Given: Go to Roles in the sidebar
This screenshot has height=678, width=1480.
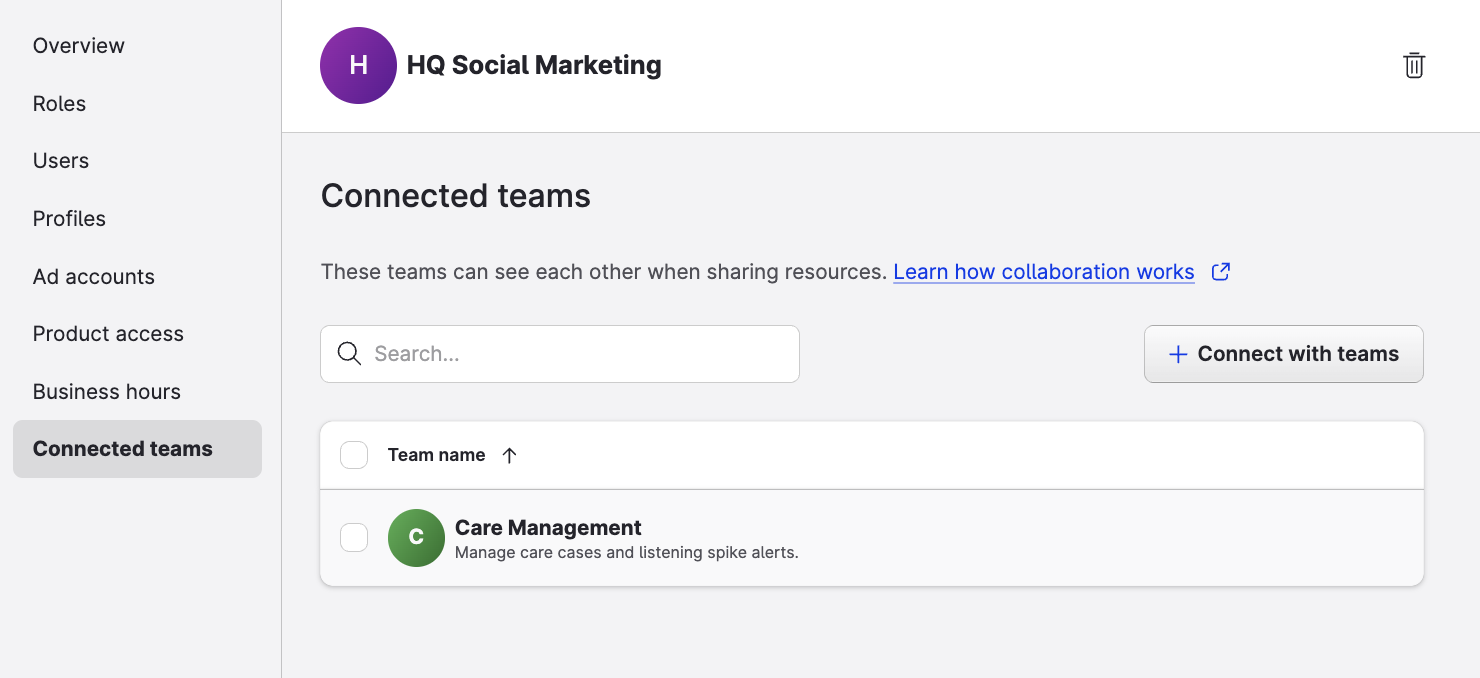Looking at the screenshot, I should click(x=60, y=104).
